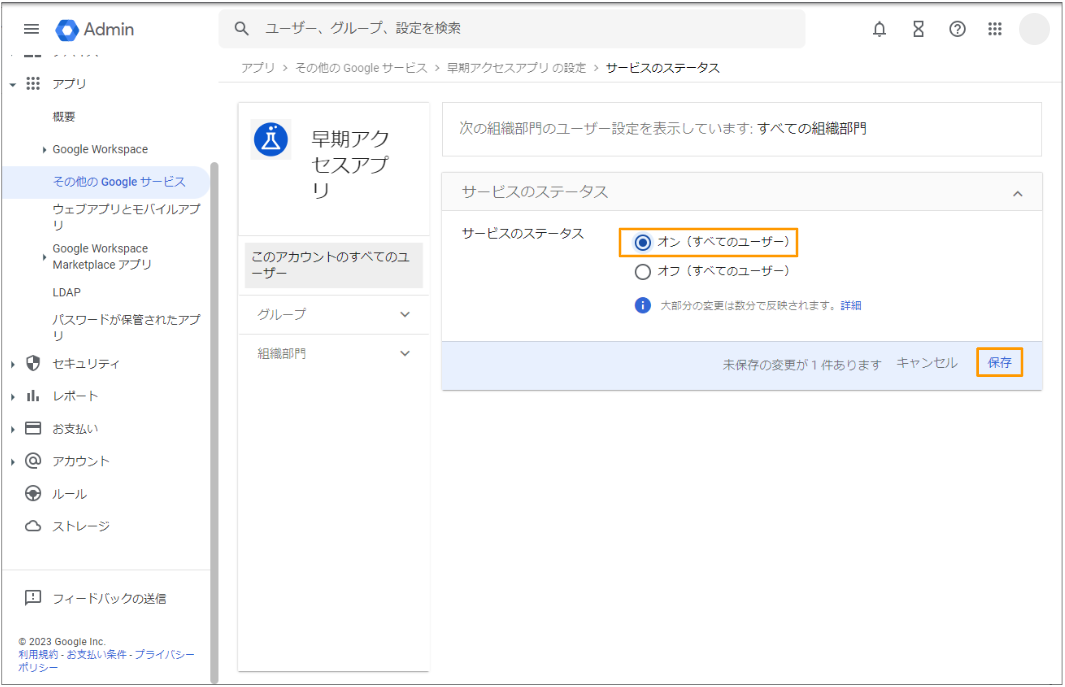Expand Google Workspace Marketplace アプリ arrow
Image resolution: width=1065 pixels, height=687 pixels.
click(x=44, y=257)
